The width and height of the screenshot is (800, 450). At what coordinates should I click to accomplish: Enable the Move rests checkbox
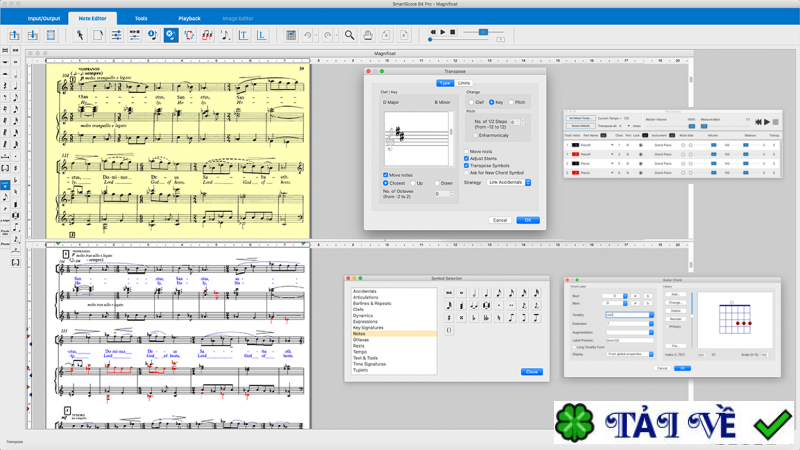tap(466, 152)
